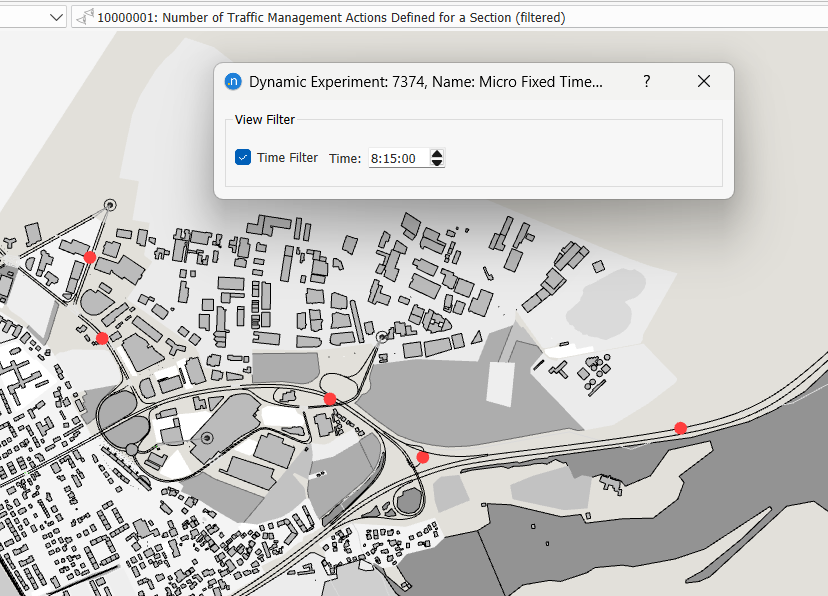Click the broadcast icon beside the view name

click(x=83, y=17)
